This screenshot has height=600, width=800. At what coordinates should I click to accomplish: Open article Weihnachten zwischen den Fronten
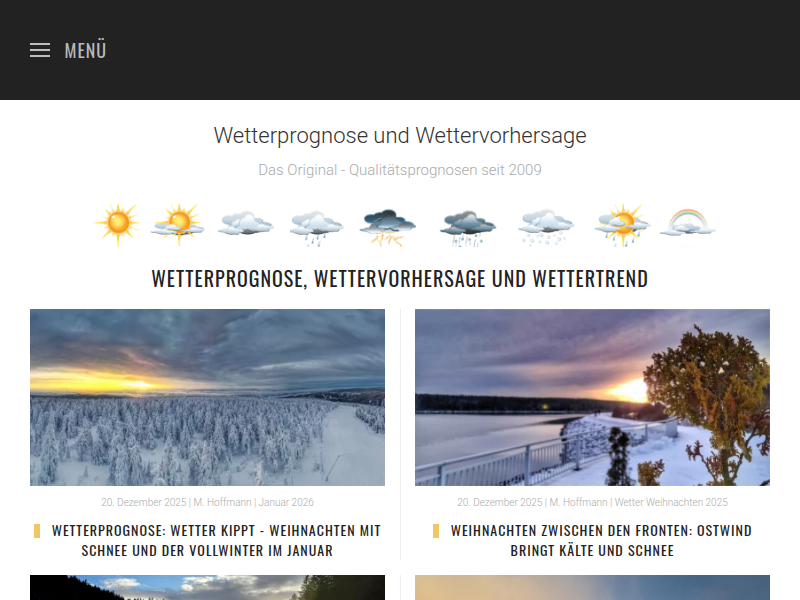click(601, 540)
